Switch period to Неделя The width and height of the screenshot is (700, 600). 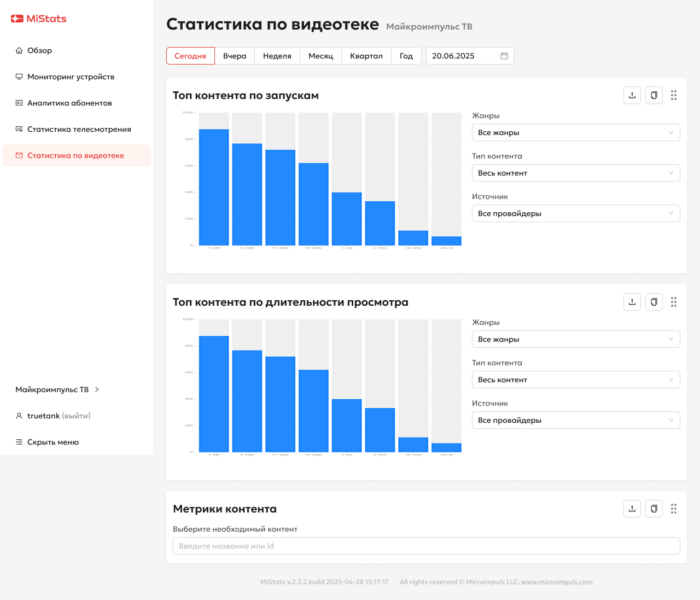click(277, 56)
